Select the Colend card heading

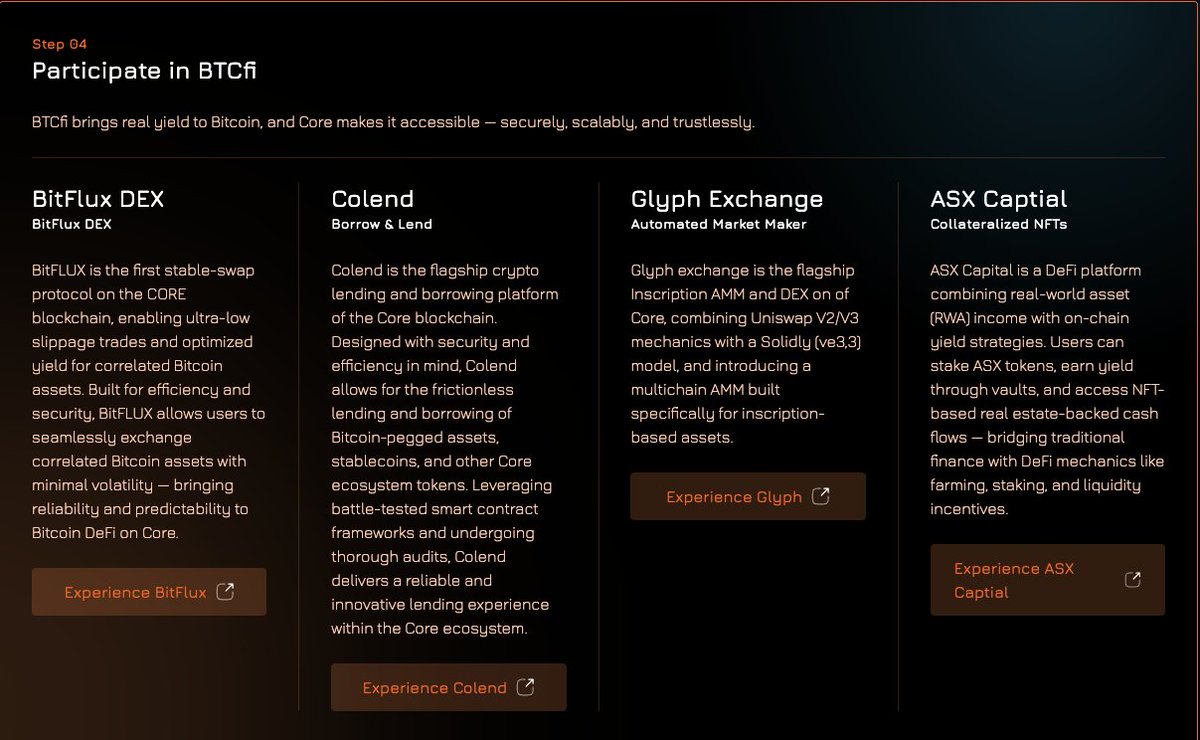(372, 198)
